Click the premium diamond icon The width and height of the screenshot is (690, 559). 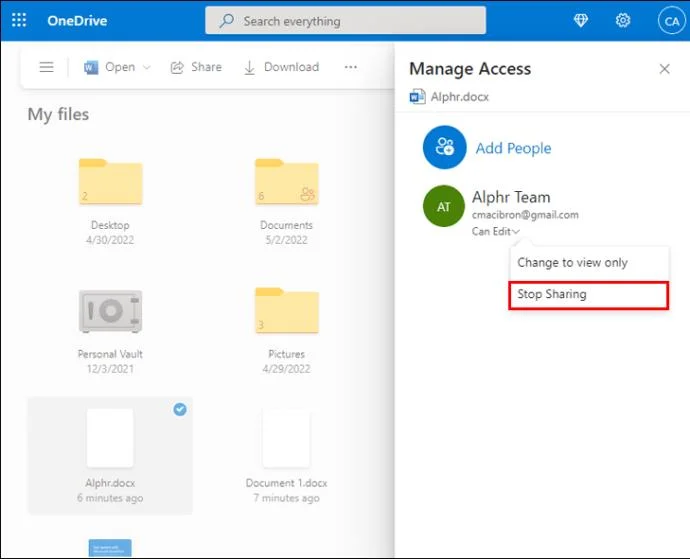(581, 20)
